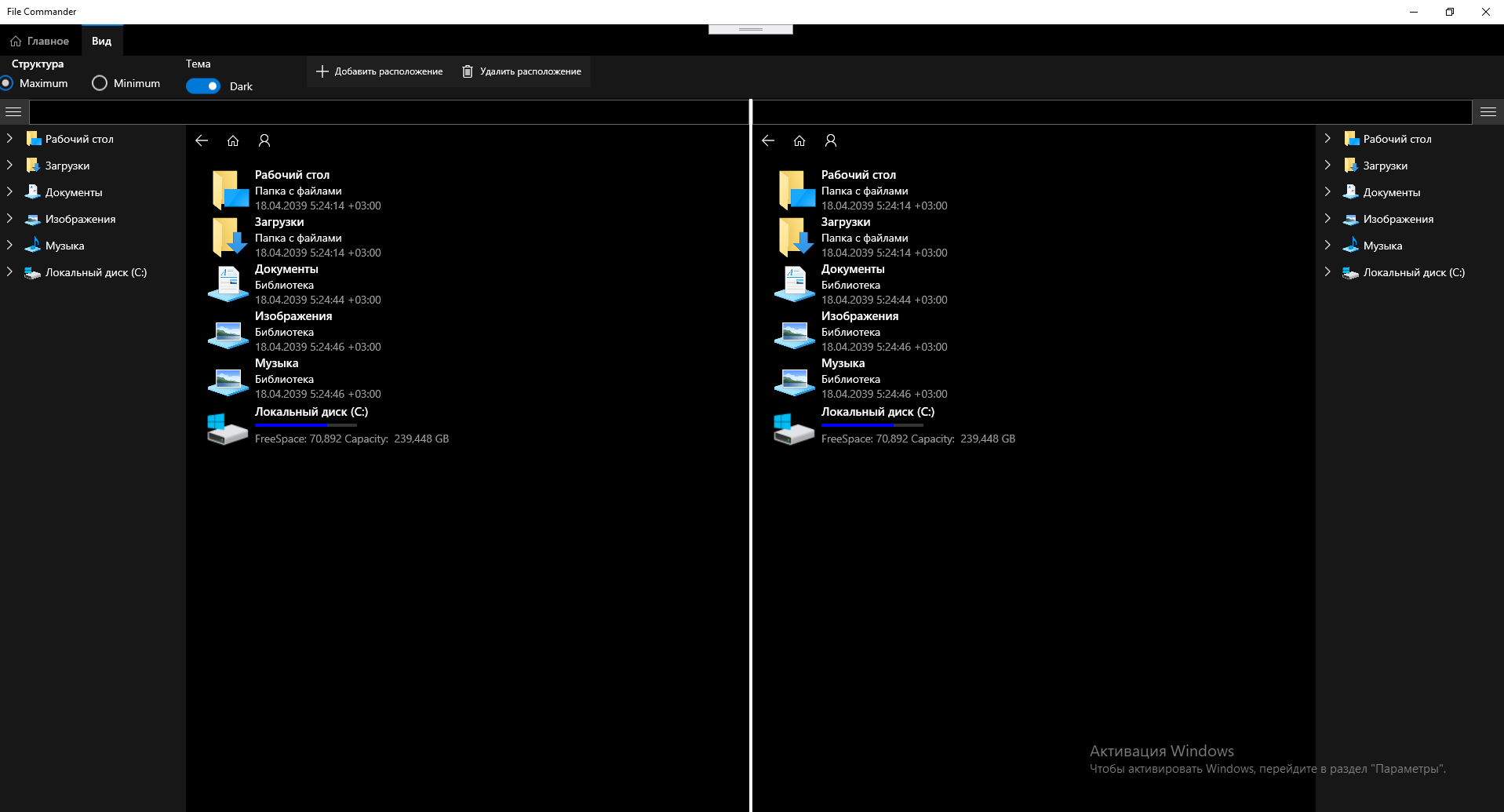Go back in the right pane
The width and height of the screenshot is (1504, 812).
click(768, 140)
